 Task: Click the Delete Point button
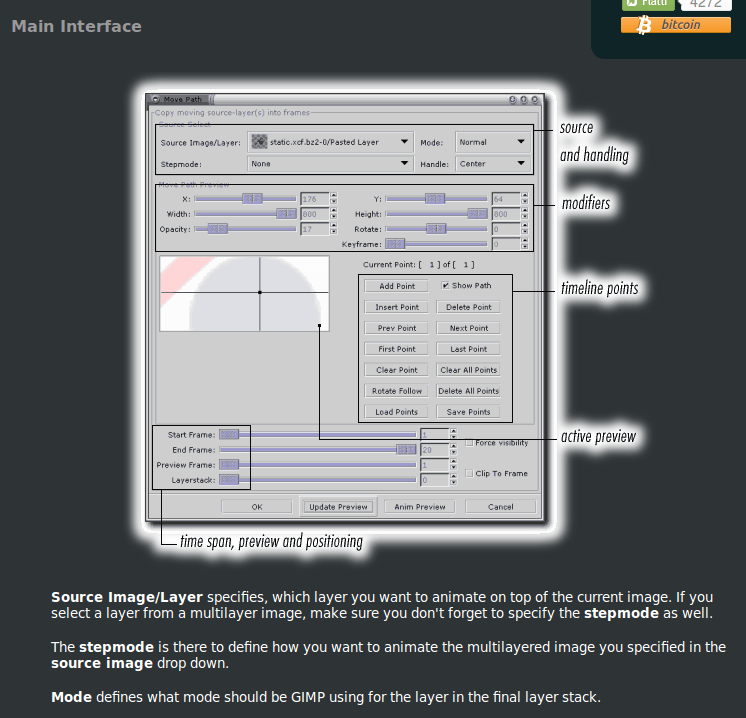click(x=469, y=307)
